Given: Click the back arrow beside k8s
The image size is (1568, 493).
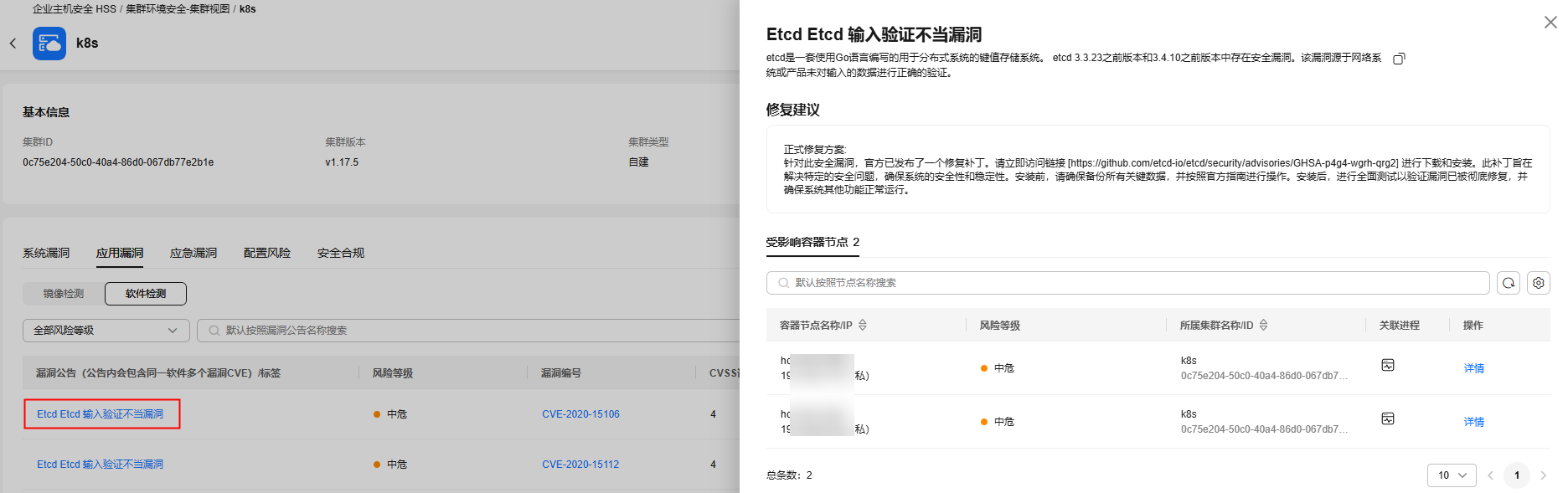Looking at the screenshot, I should (13, 44).
